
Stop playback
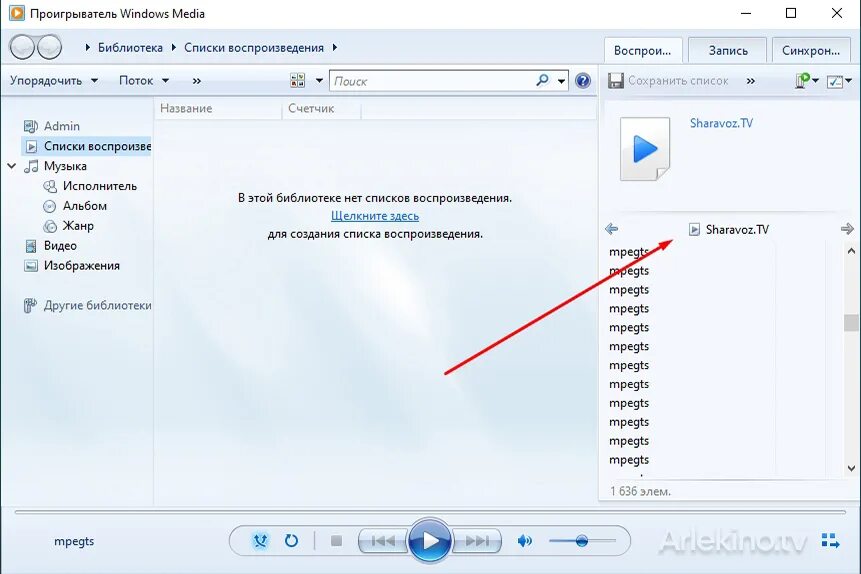337,541
